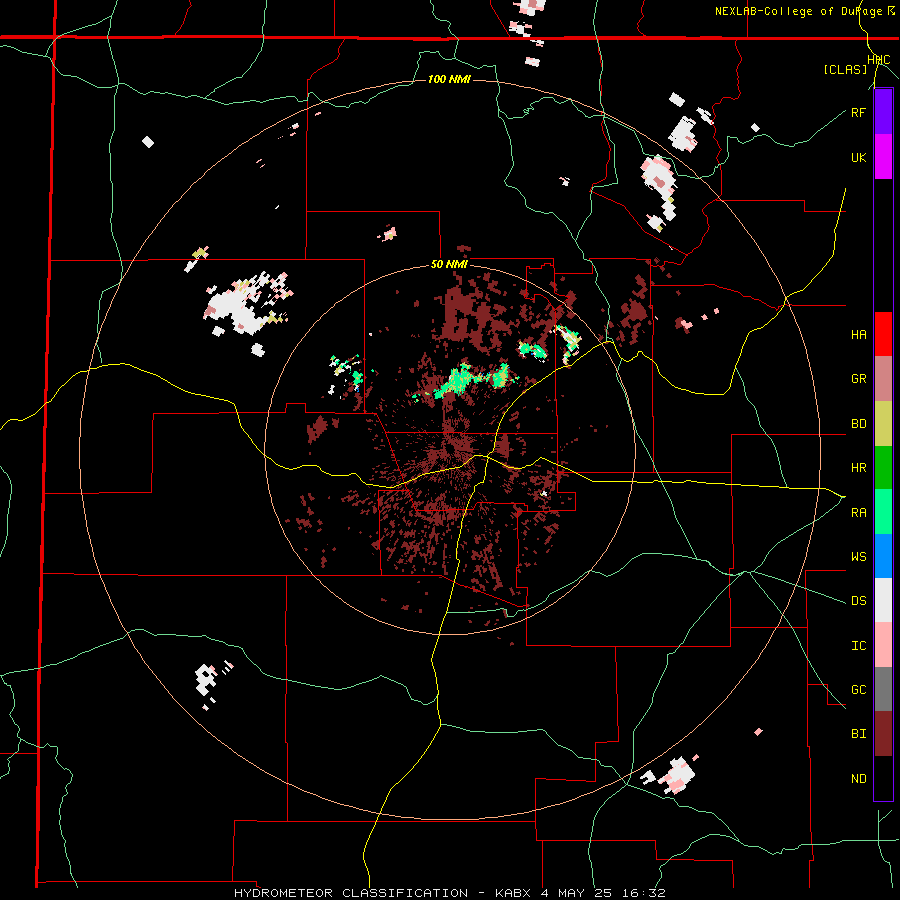Select the IC ice crystals pink swatch
Screen dimensions: 900x900
883,645
